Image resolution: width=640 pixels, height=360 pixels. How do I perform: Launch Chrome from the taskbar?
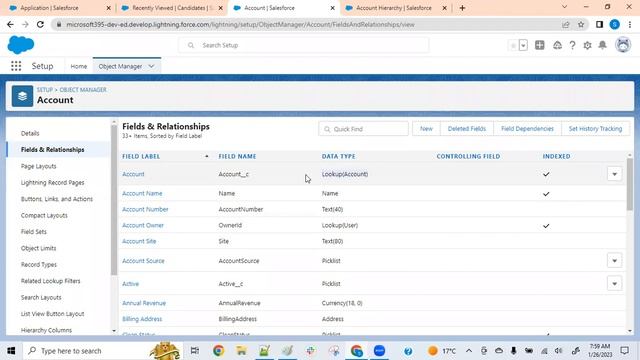click(x=218, y=351)
